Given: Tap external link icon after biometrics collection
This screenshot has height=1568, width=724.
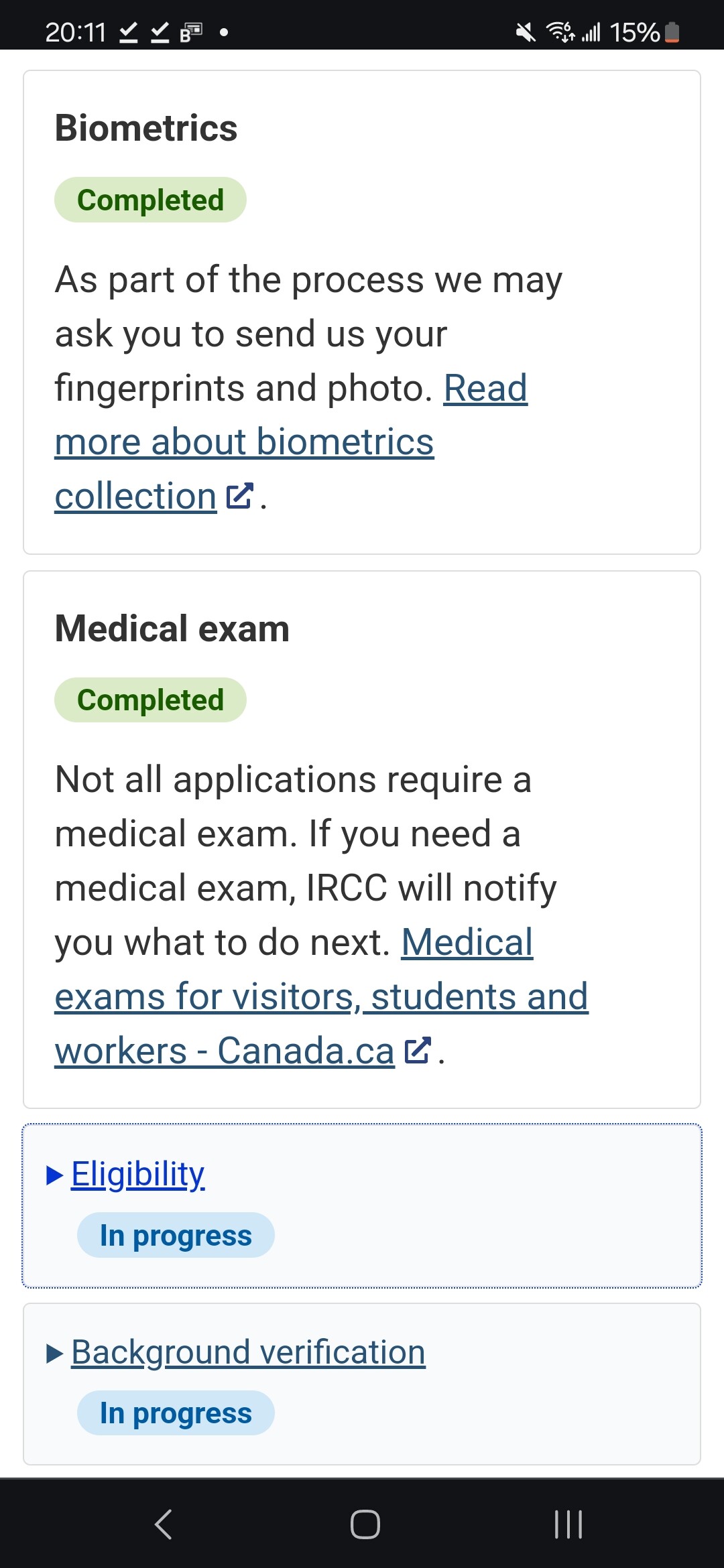Looking at the screenshot, I should coord(239,496).
